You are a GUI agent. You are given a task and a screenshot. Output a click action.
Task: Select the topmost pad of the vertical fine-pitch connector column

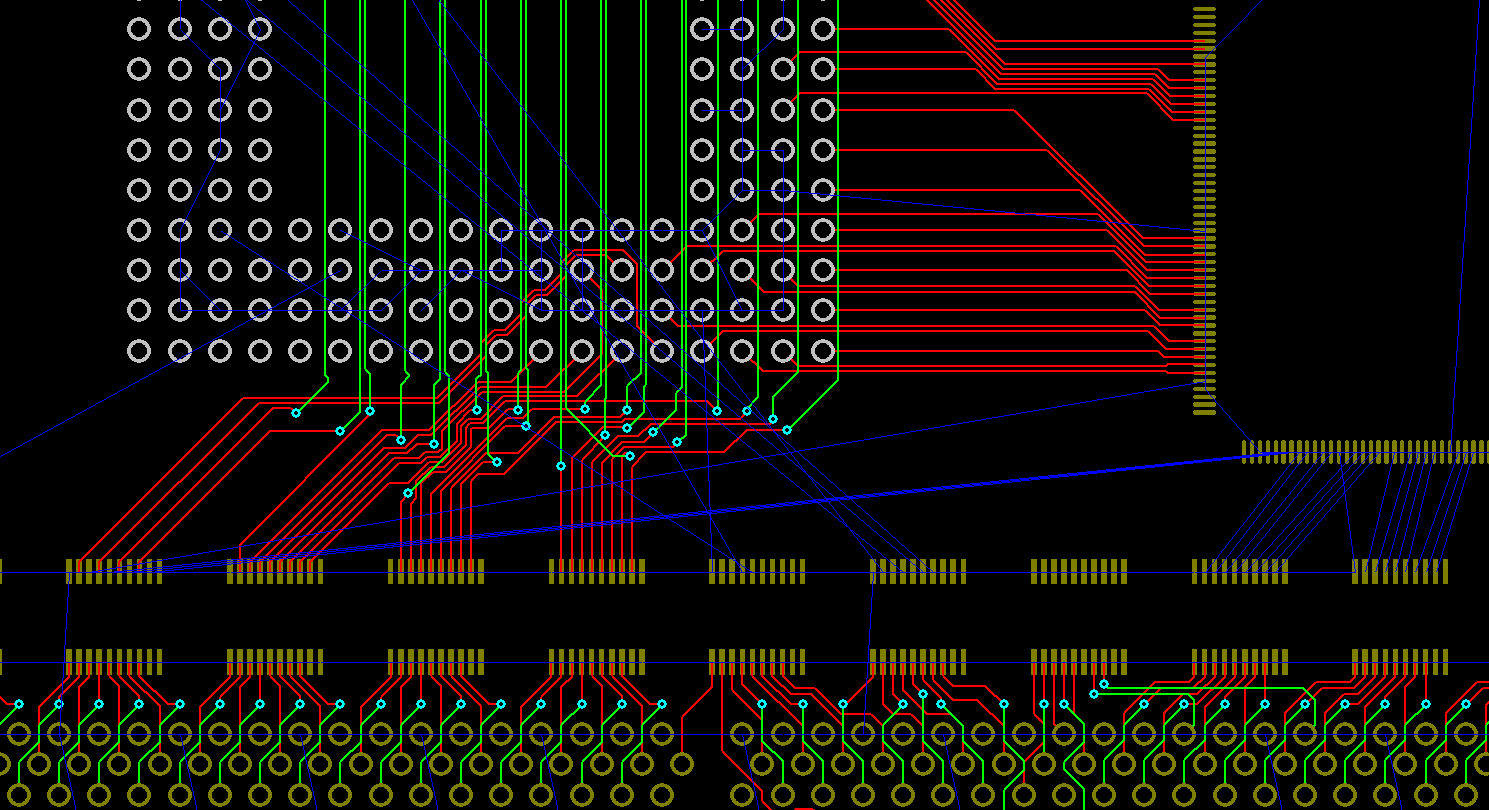click(1204, 9)
